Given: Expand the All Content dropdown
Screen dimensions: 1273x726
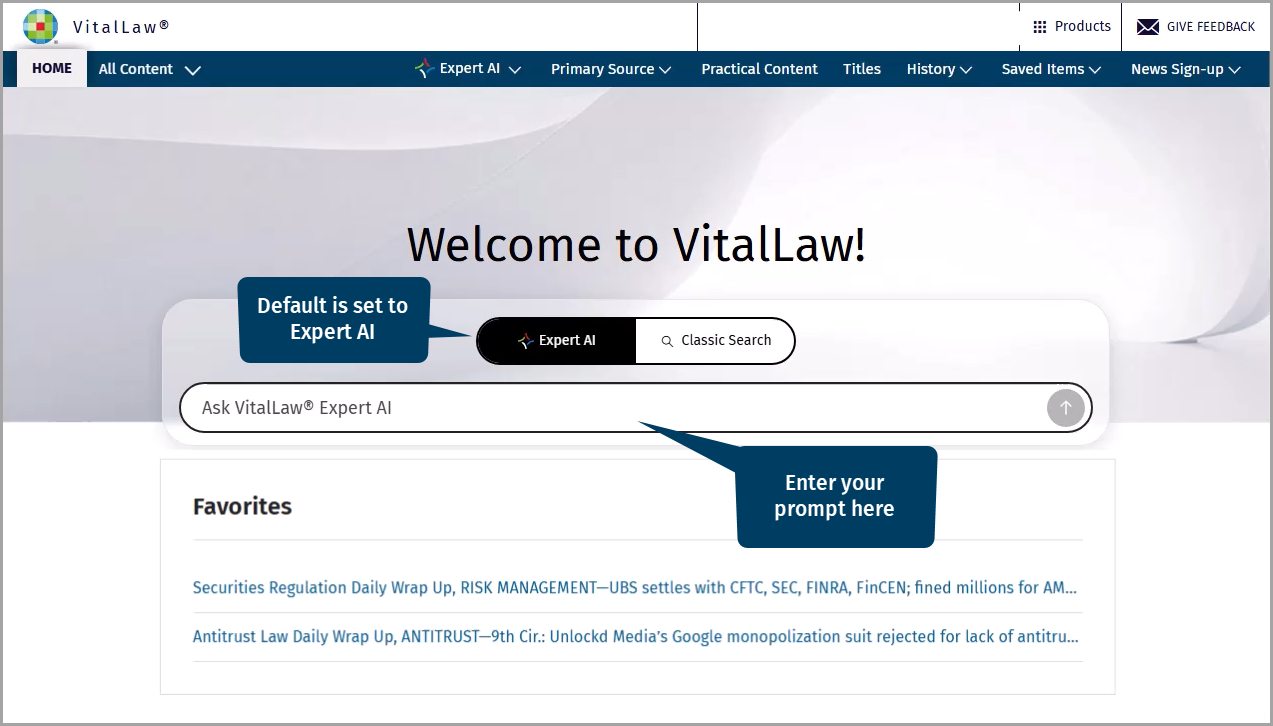Looking at the screenshot, I should [x=150, y=69].
